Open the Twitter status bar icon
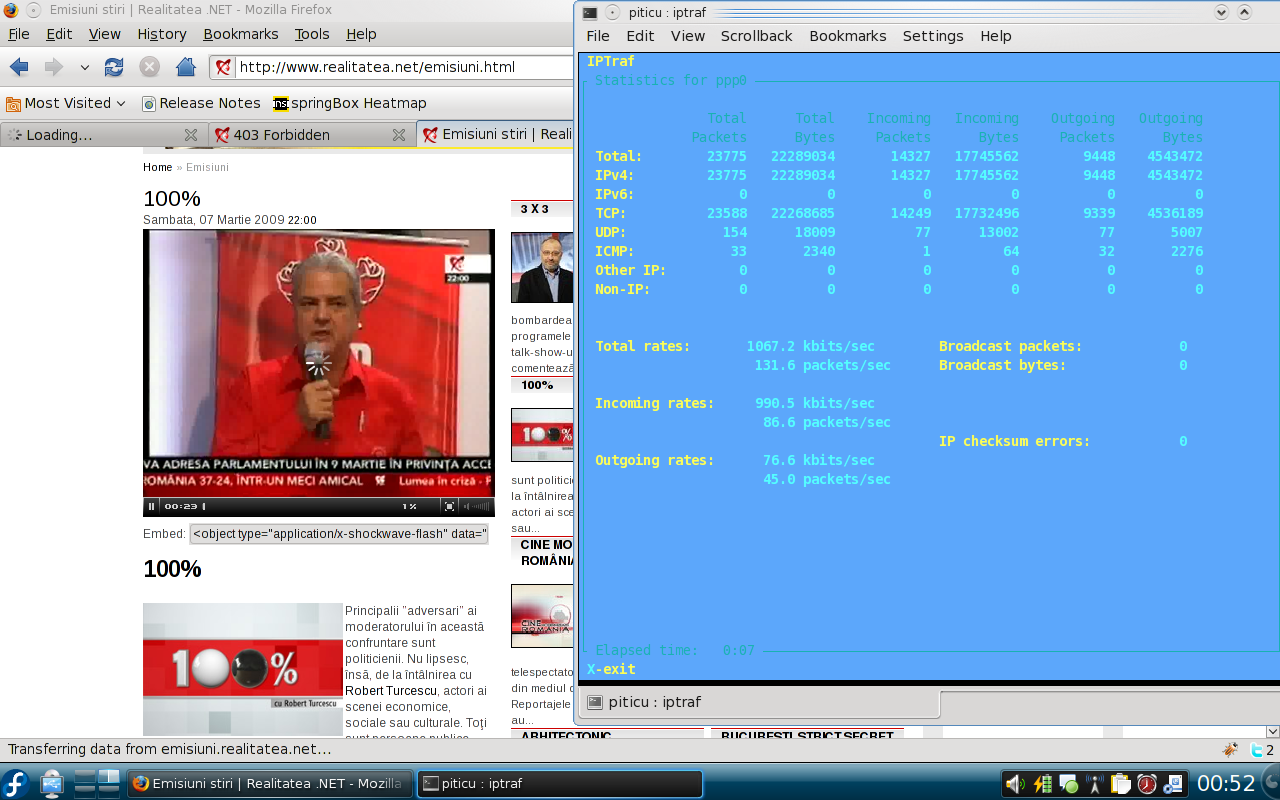The width and height of the screenshot is (1280, 800). 1258,749
